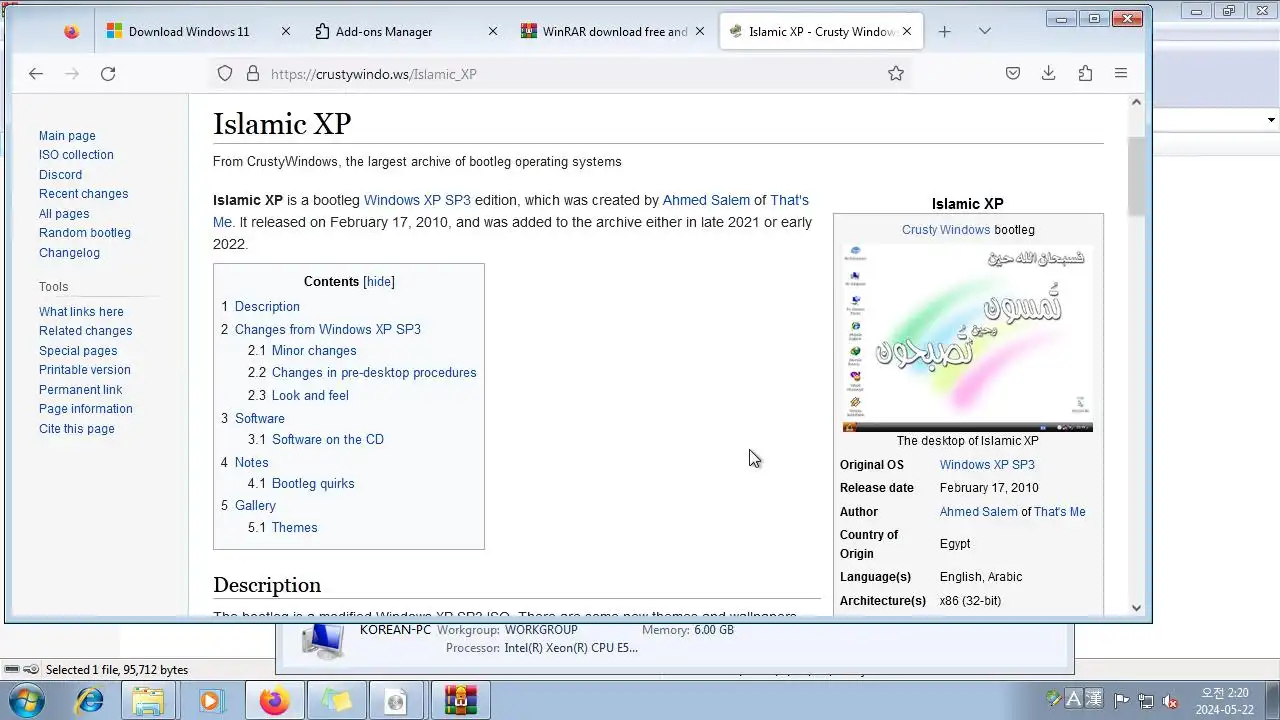Switch to Download Windows 11 tab
Viewport: 1280px width, 720px height.
pyautogui.click(x=198, y=31)
